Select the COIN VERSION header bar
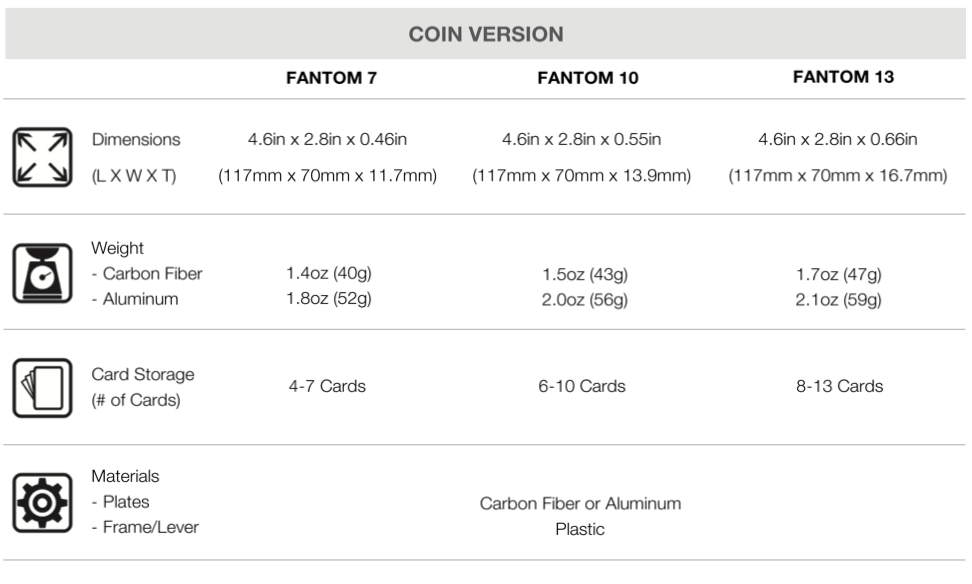This screenshot has height=584, width=972. pos(485,33)
